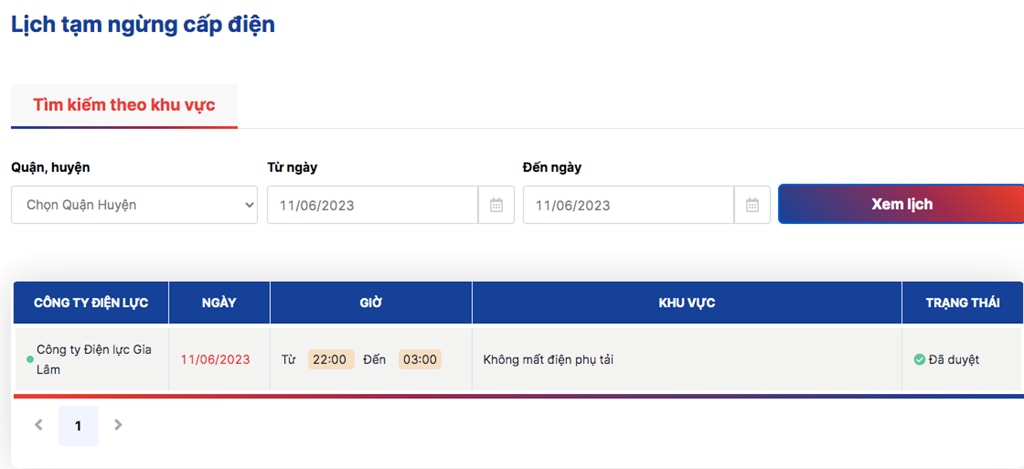
Task: Focus the Đến ngày date input field
Action: (629, 205)
